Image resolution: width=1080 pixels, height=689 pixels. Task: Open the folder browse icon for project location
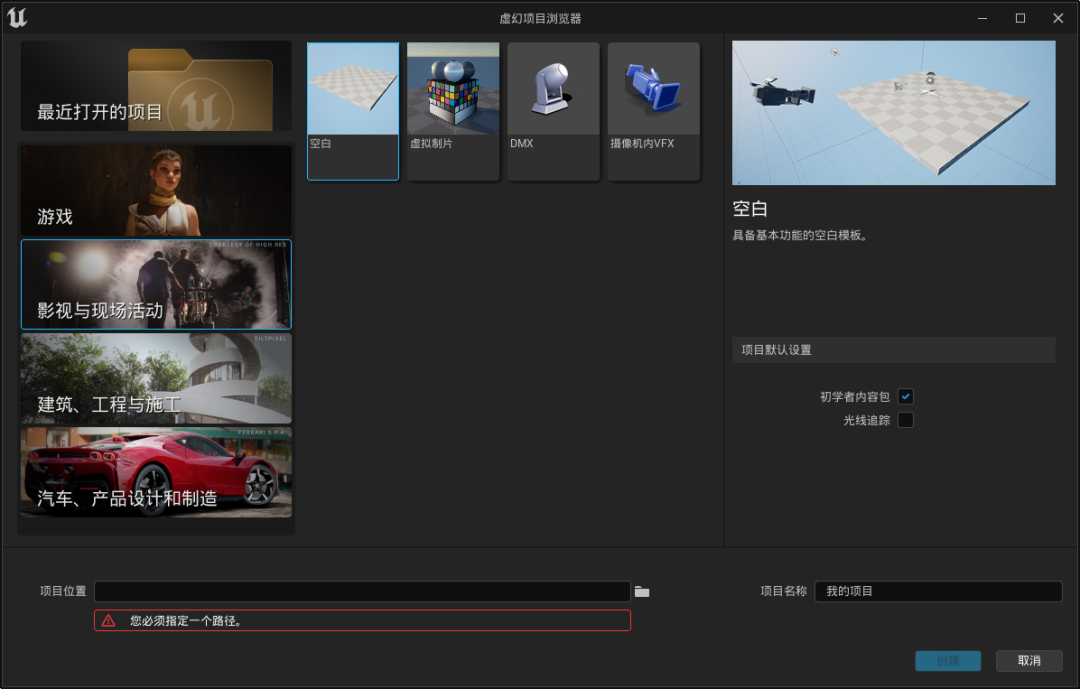pyautogui.click(x=642, y=592)
